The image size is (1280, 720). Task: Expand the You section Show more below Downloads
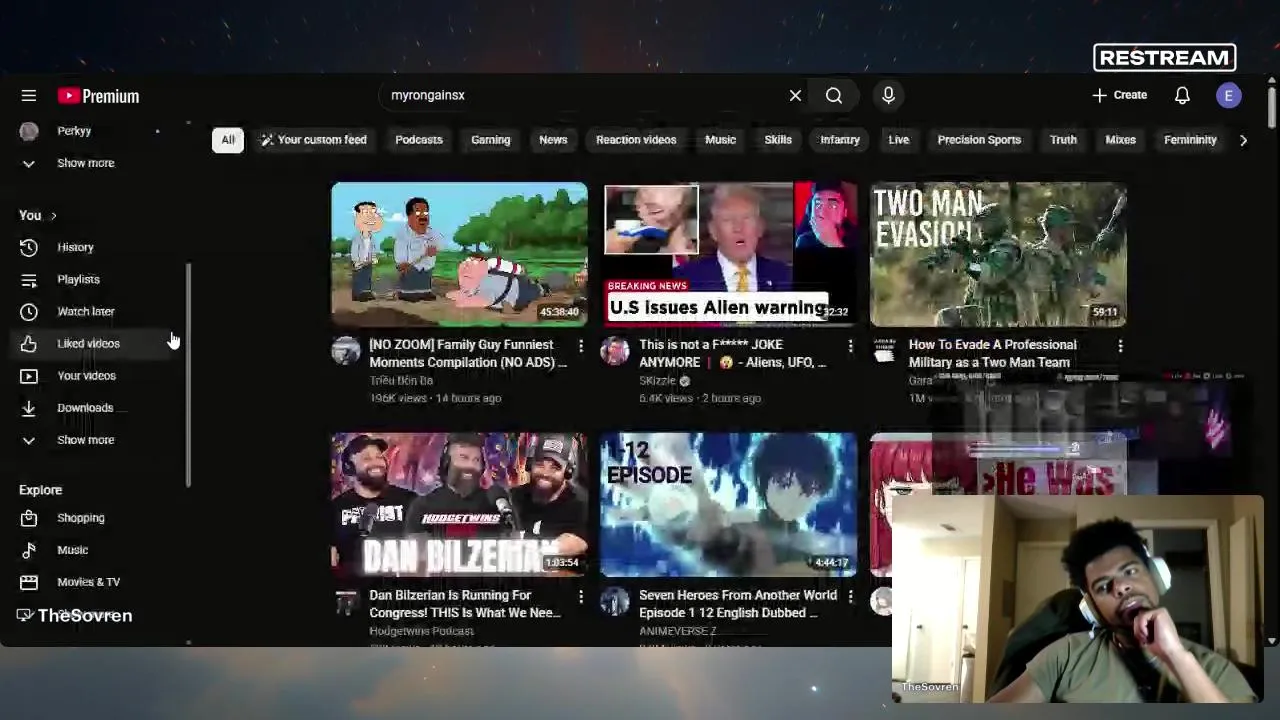click(x=96, y=440)
